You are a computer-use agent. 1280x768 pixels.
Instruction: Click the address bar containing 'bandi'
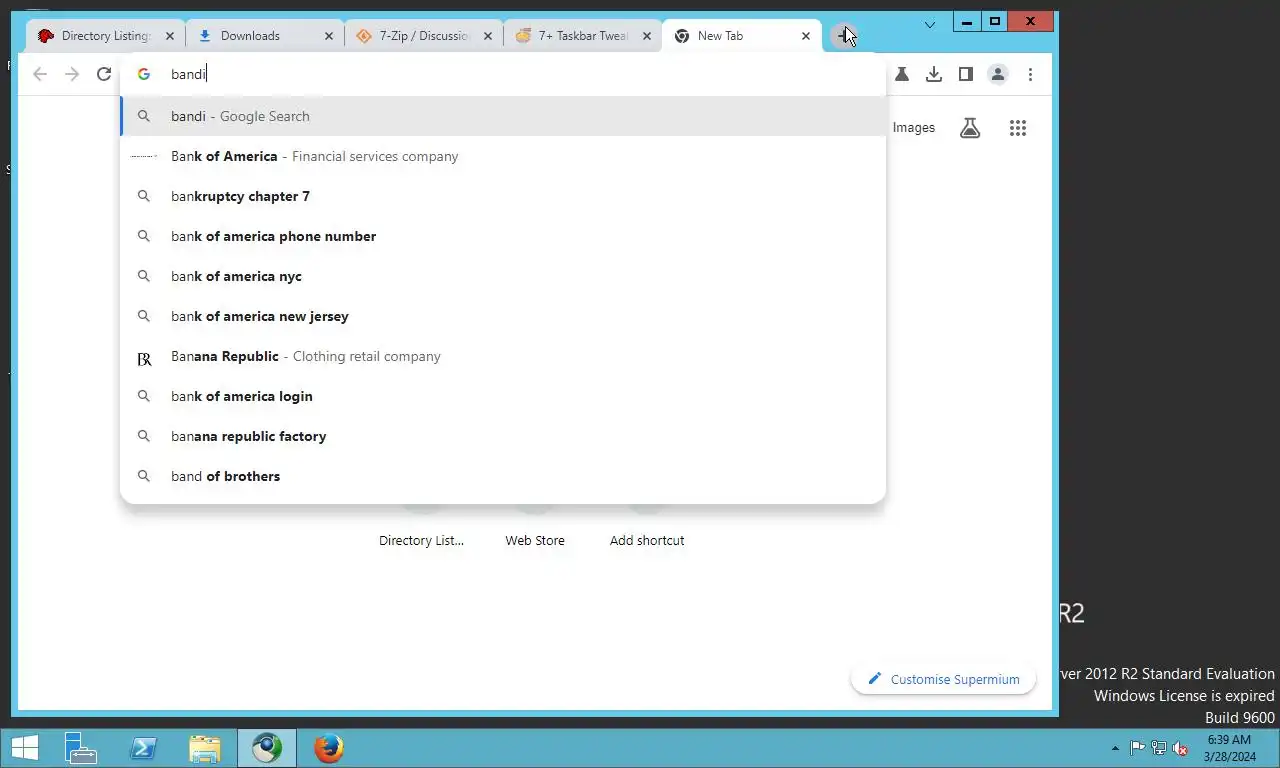tap(503, 74)
